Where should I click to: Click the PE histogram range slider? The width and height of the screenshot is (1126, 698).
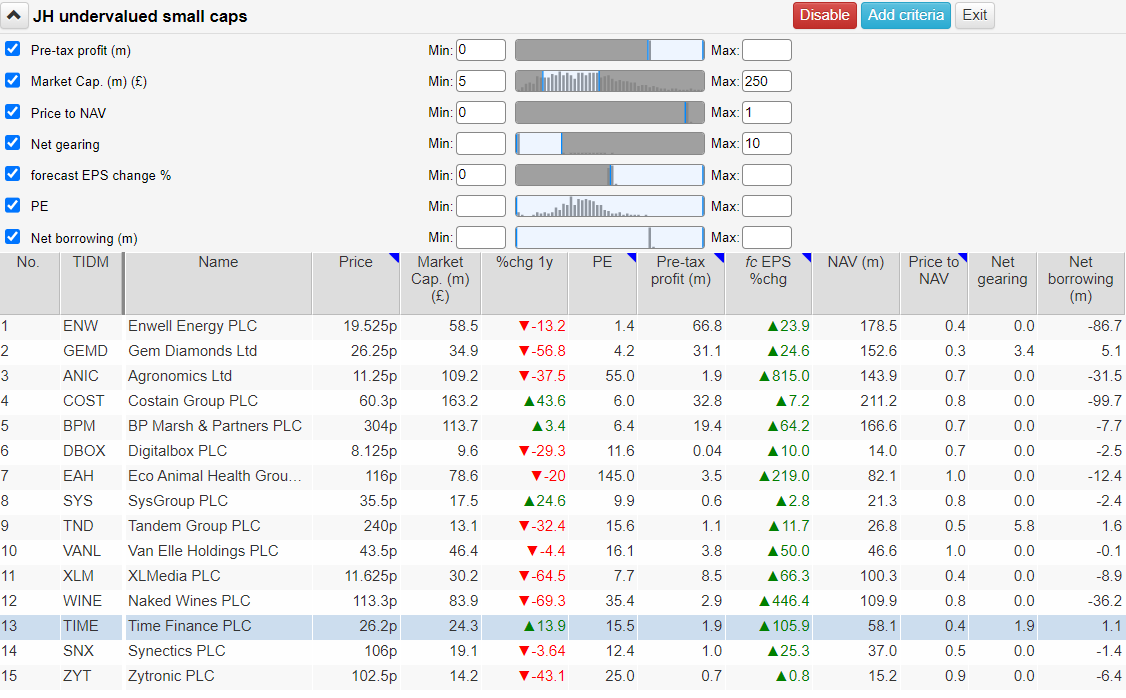pos(610,206)
